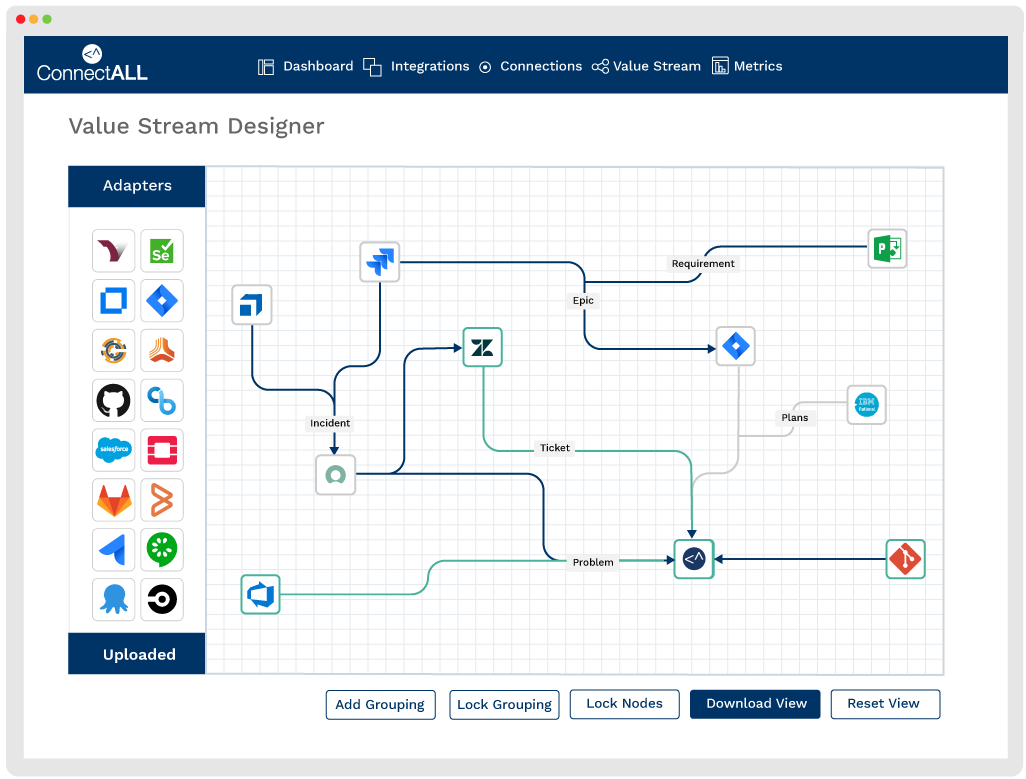This screenshot has width=1026, height=779.
Task: Select the Salesforce adapter icon
Action: [113, 450]
